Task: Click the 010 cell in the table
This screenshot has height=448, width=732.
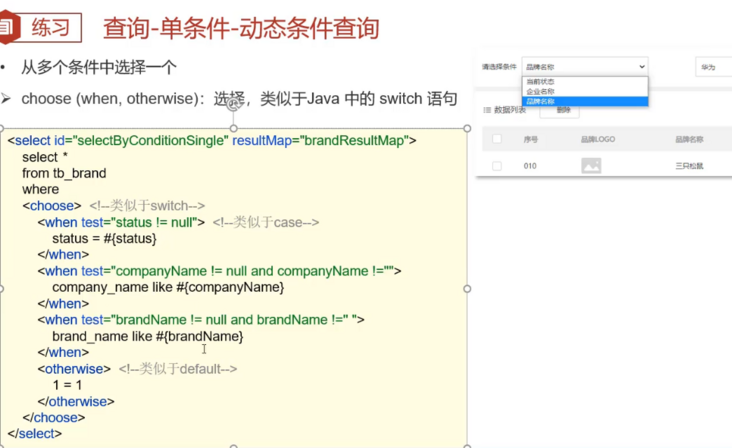Action: [530, 166]
